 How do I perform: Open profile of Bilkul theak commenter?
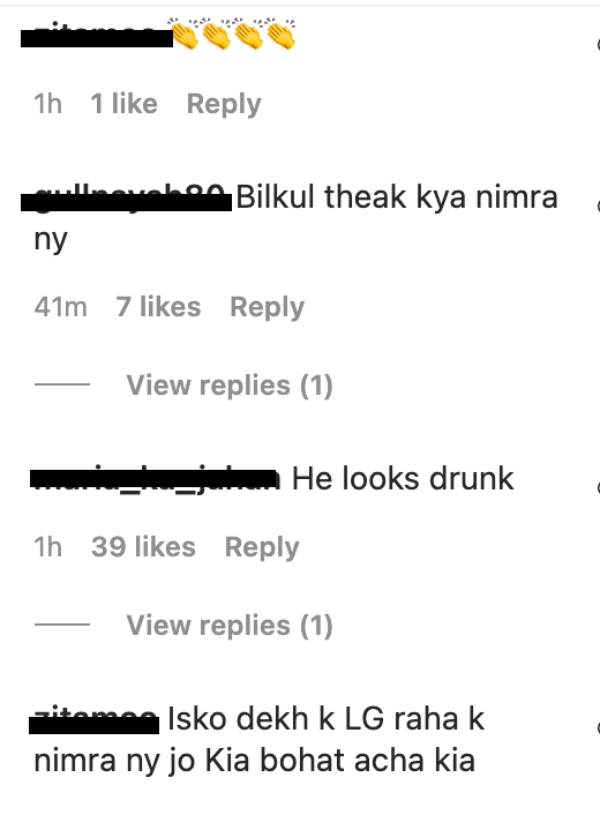click(126, 198)
